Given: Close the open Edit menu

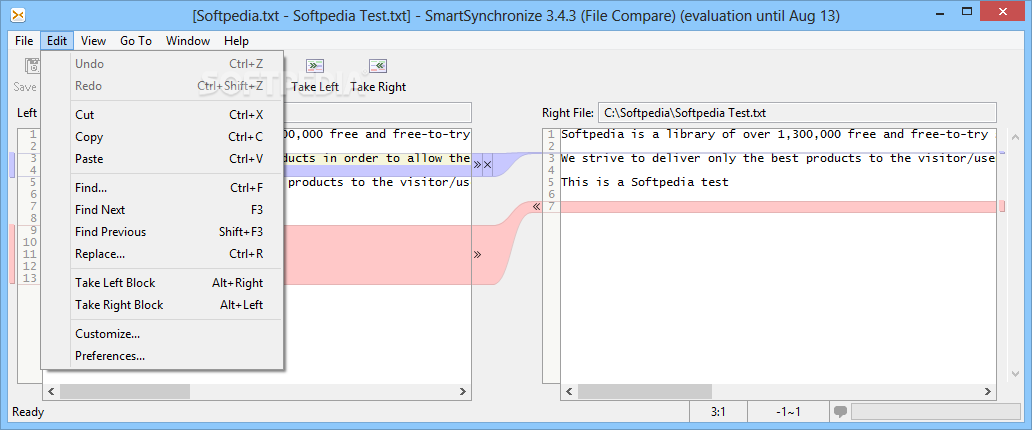Looking at the screenshot, I should 57,41.
